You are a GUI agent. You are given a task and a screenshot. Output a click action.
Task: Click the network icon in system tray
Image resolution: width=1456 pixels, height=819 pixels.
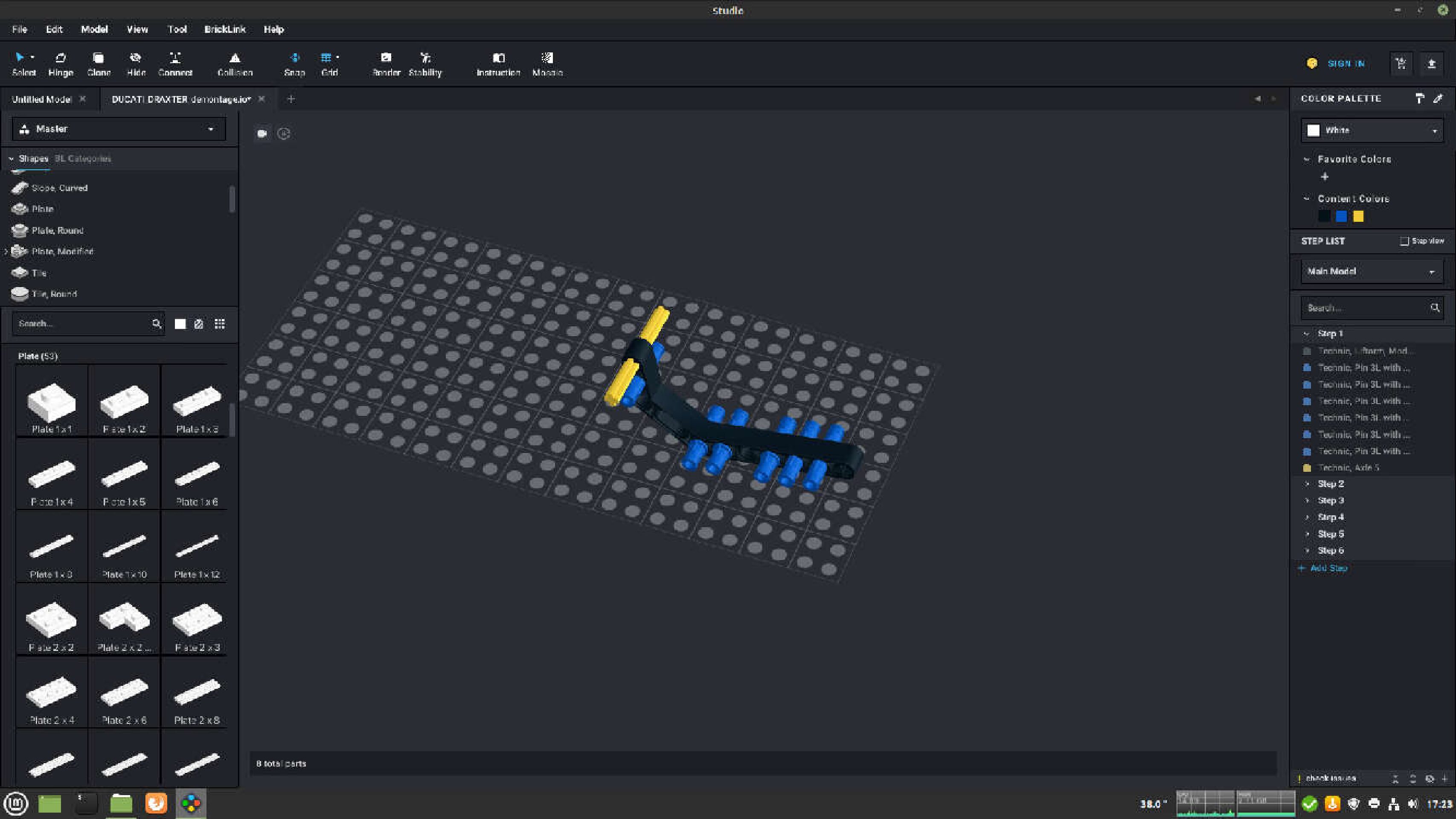(x=1394, y=804)
